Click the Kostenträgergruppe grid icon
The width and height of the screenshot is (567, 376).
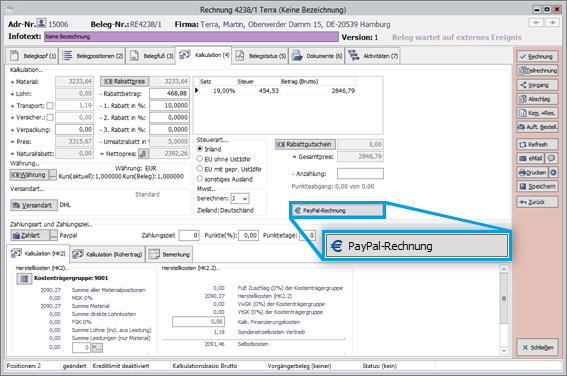[x=24, y=279]
